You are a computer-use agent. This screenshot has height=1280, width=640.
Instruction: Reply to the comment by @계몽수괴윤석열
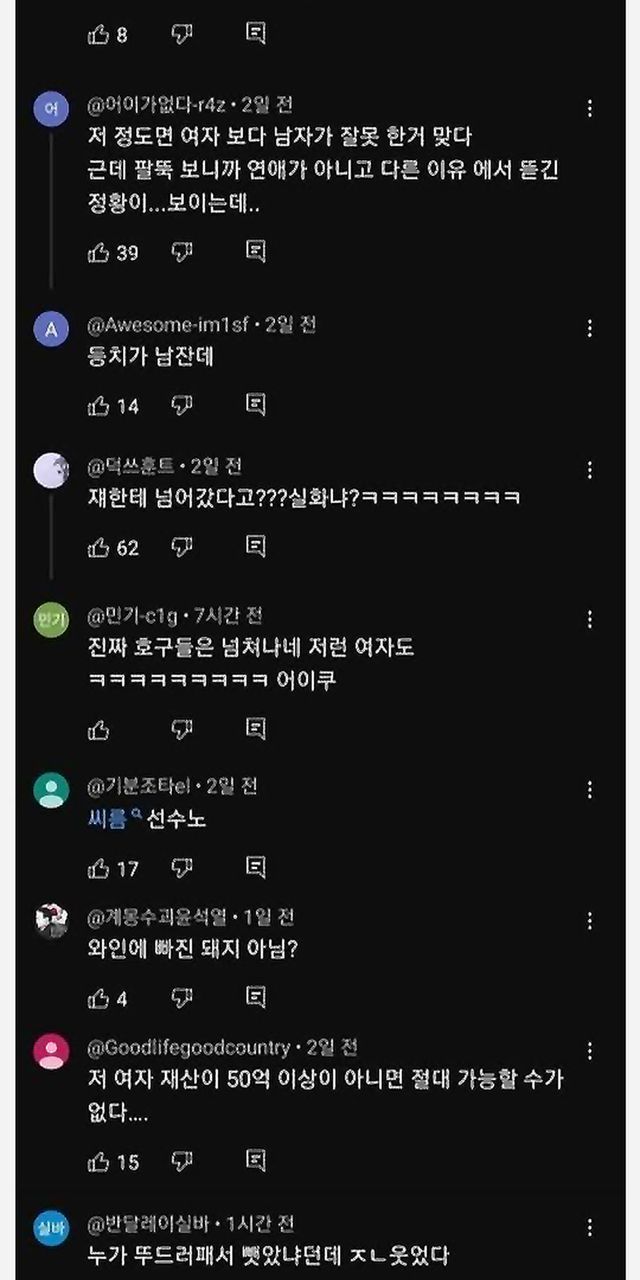tap(256, 998)
